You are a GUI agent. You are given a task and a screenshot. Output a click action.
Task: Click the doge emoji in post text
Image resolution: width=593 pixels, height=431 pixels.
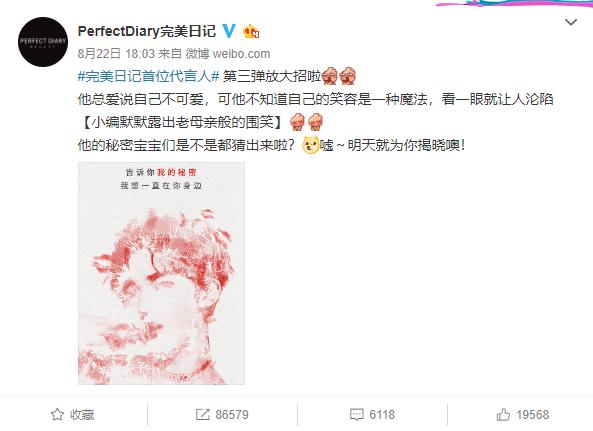pos(310,145)
